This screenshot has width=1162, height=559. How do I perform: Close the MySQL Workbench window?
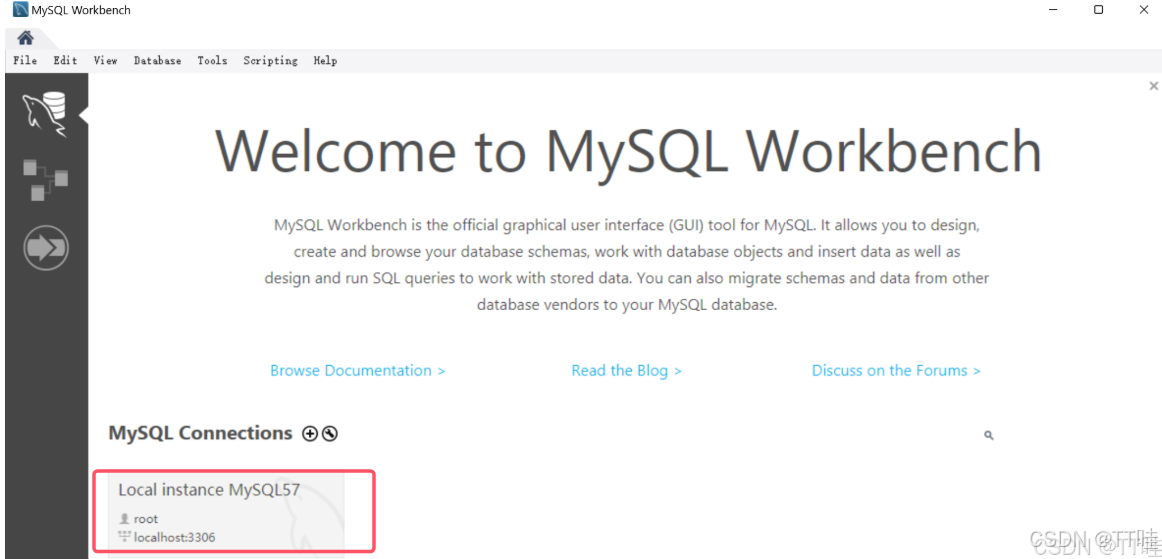point(1143,10)
